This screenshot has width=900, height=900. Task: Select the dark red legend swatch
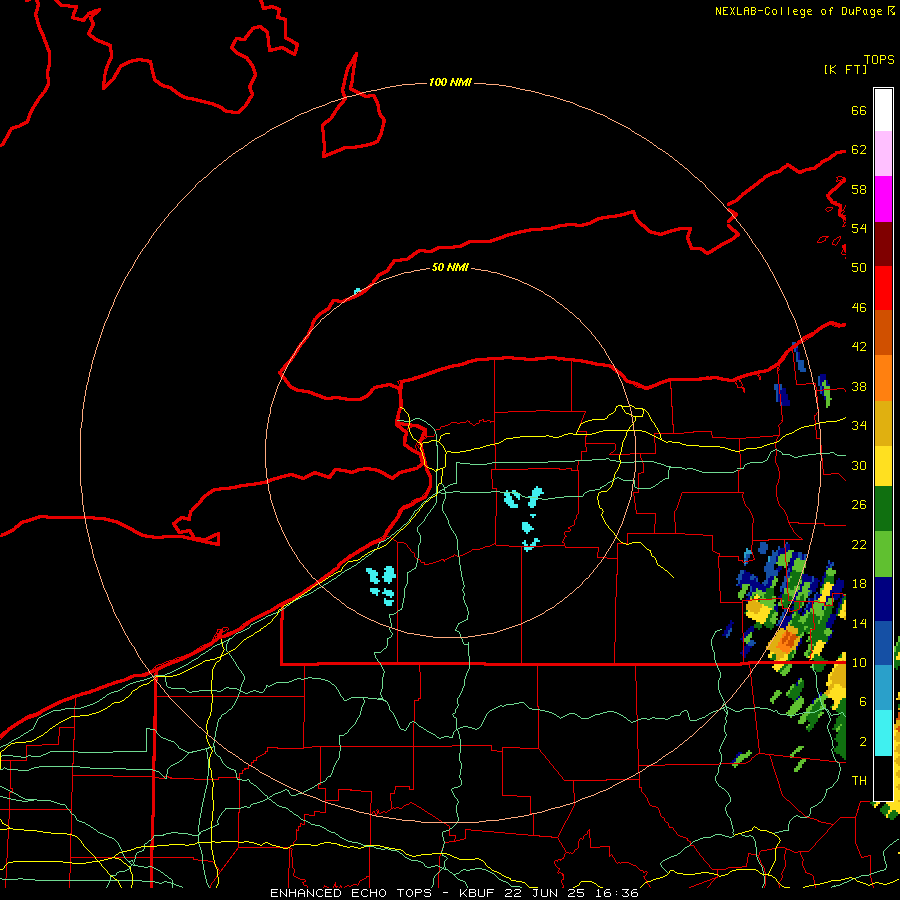click(883, 244)
